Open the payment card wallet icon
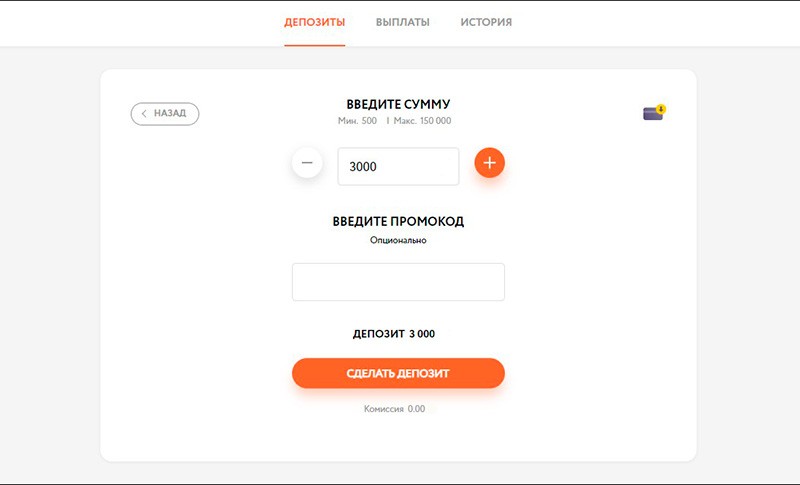 652,114
